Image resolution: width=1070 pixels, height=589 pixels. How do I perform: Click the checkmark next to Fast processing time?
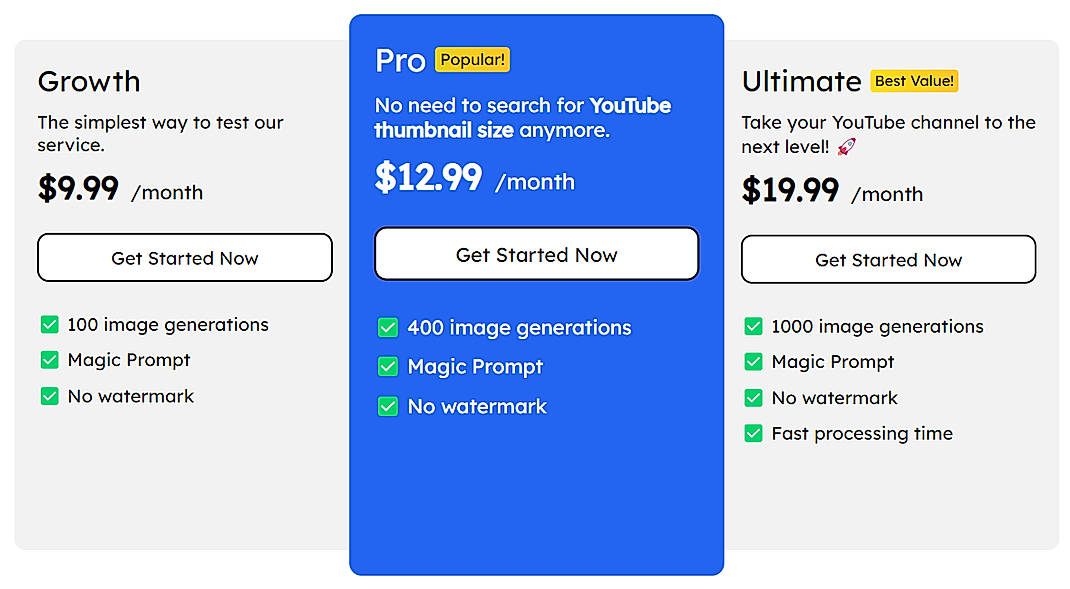pos(753,434)
